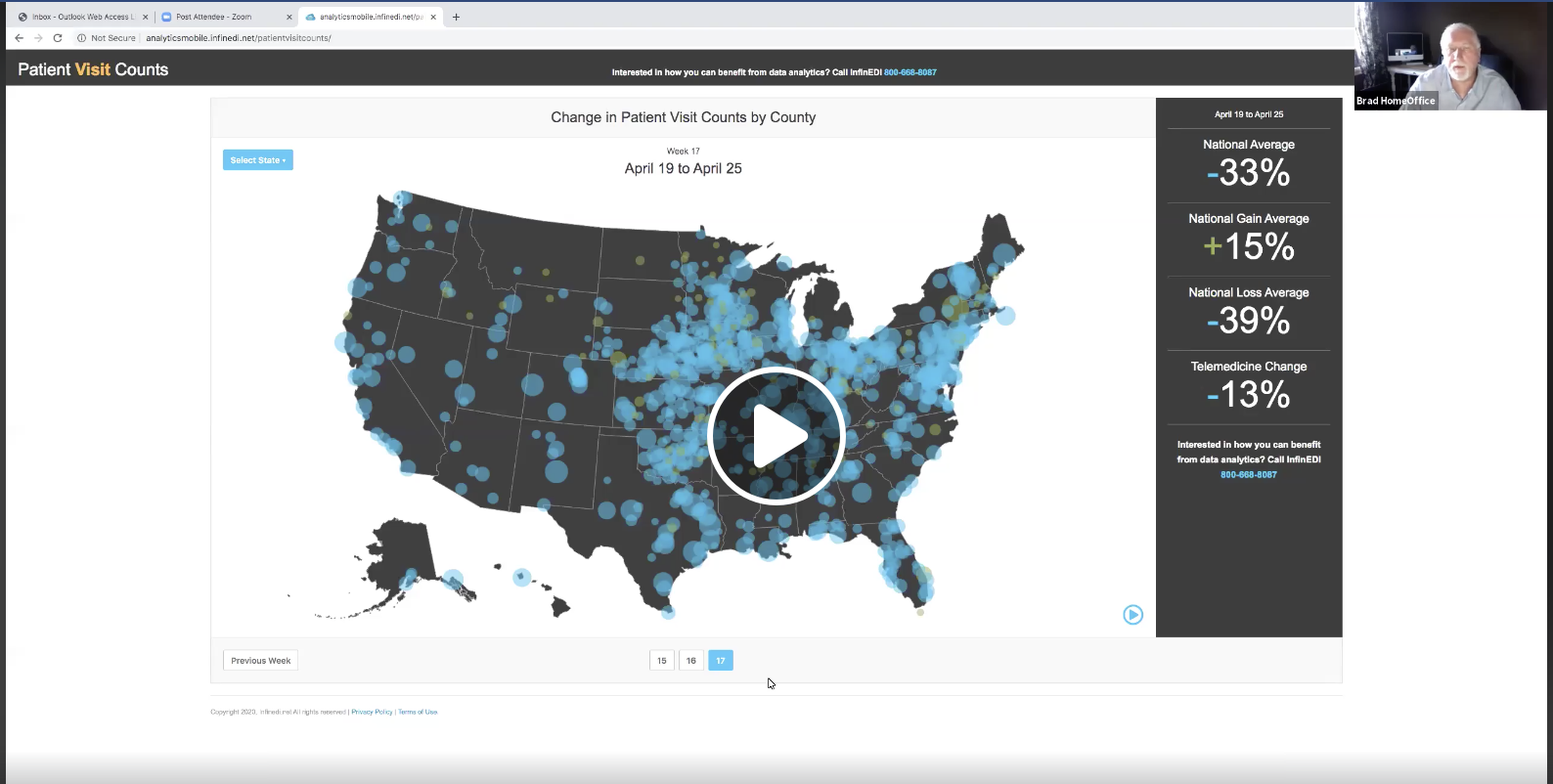
Task: Click the Previous Week button
Action: pyautogui.click(x=260, y=661)
